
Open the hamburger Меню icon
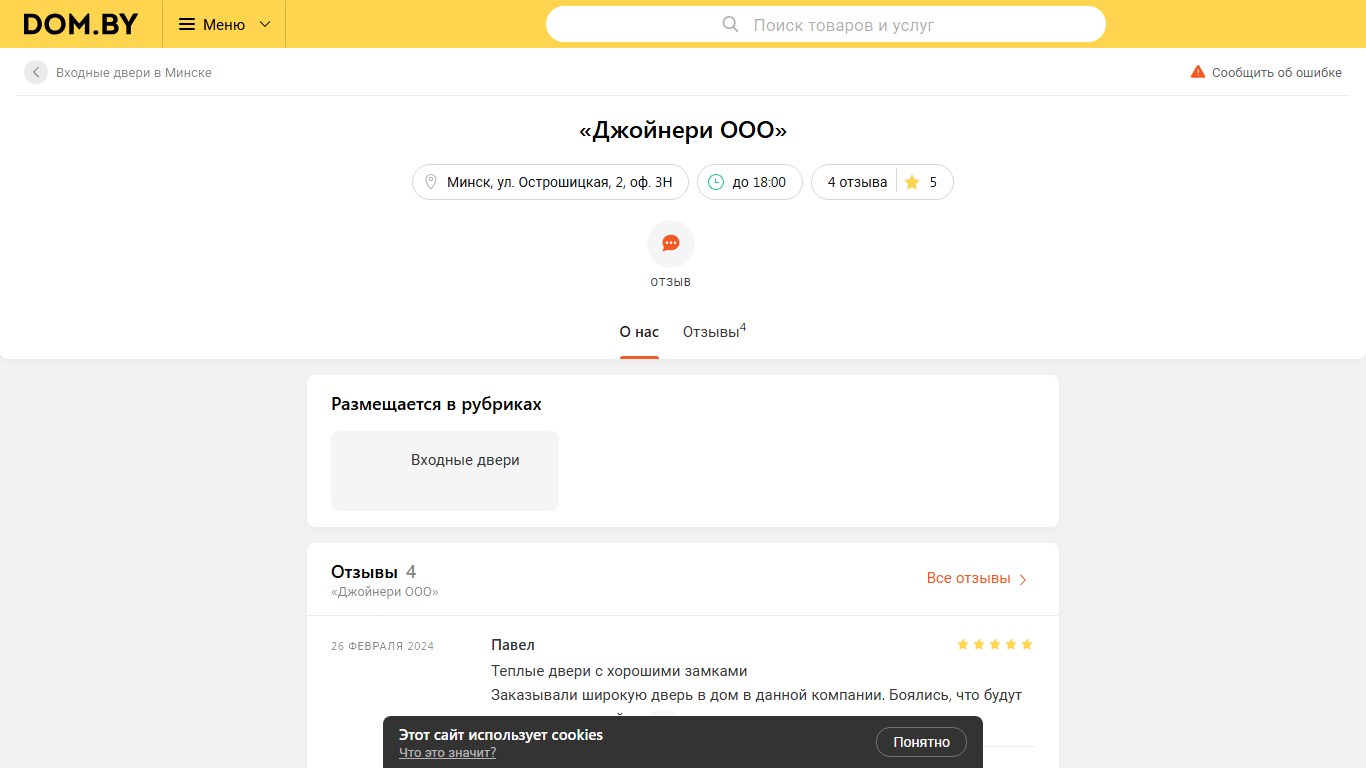tap(187, 24)
